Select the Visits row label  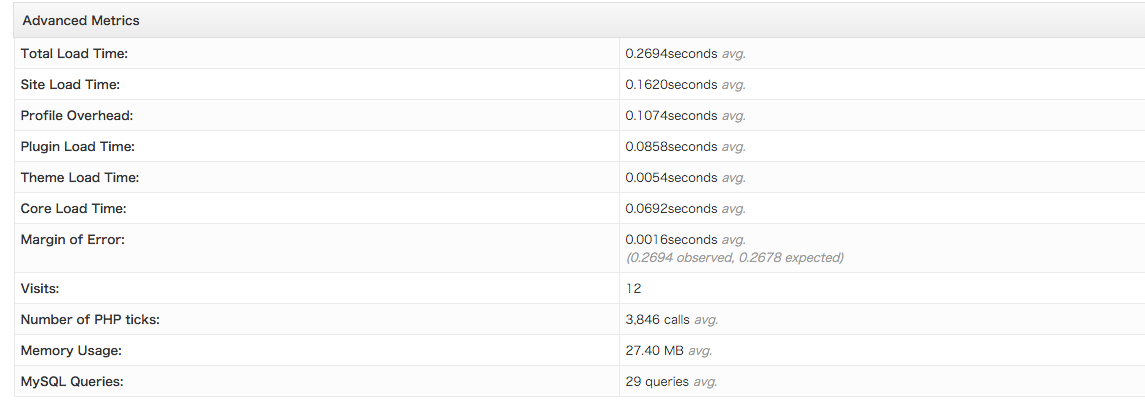click(40, 288)
